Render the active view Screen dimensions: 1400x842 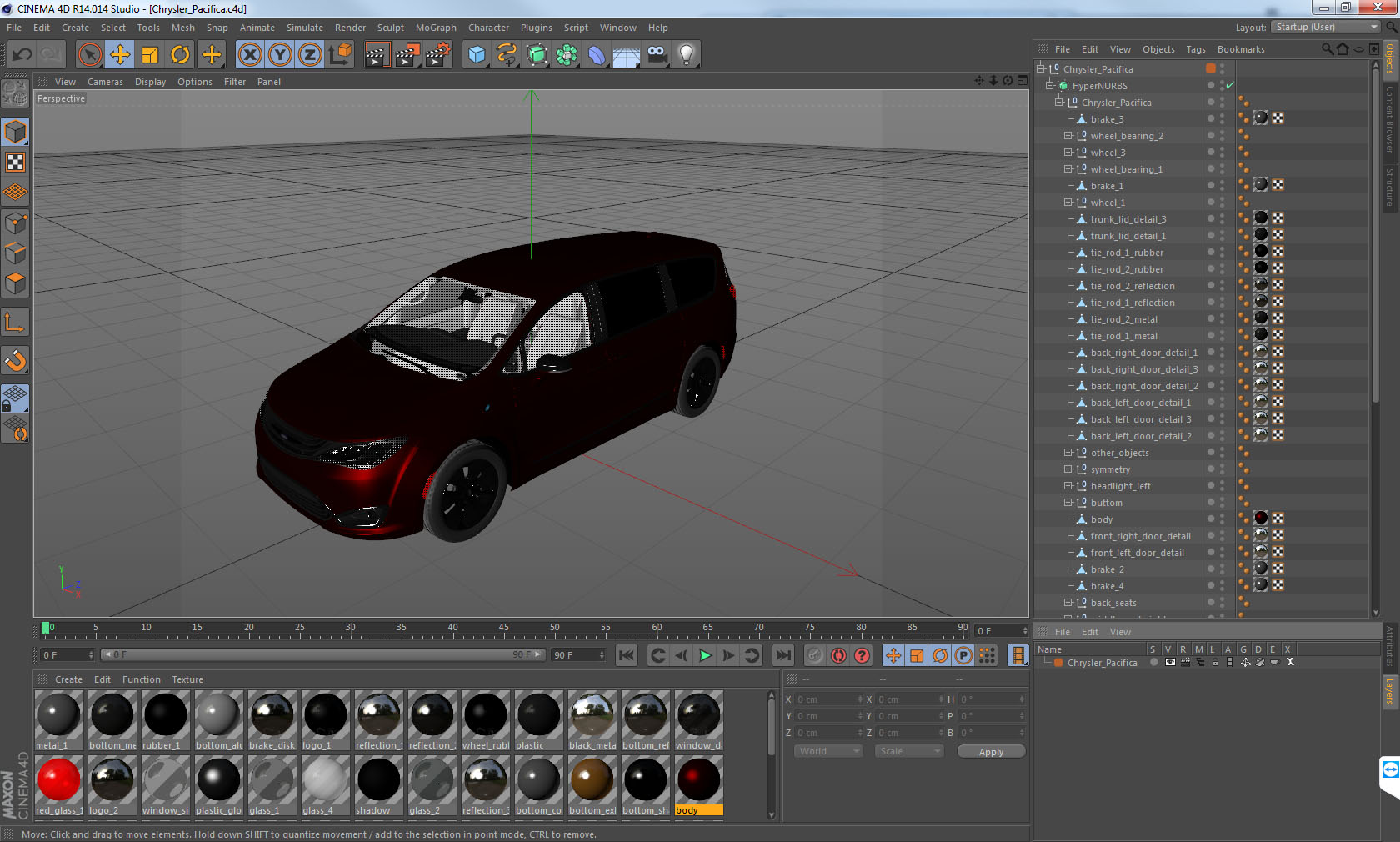point(377,55)
